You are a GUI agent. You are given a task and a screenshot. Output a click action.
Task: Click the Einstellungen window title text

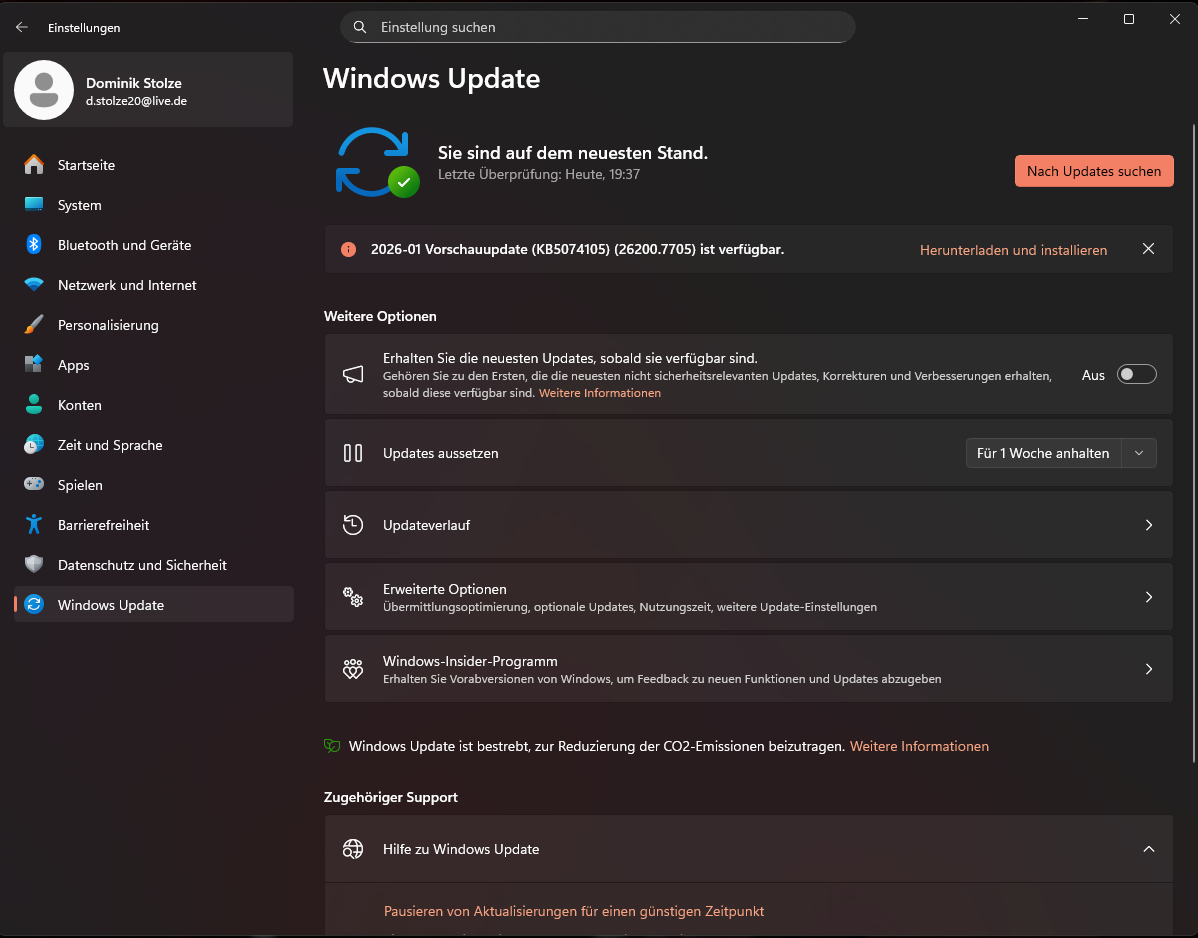(84, 27)
